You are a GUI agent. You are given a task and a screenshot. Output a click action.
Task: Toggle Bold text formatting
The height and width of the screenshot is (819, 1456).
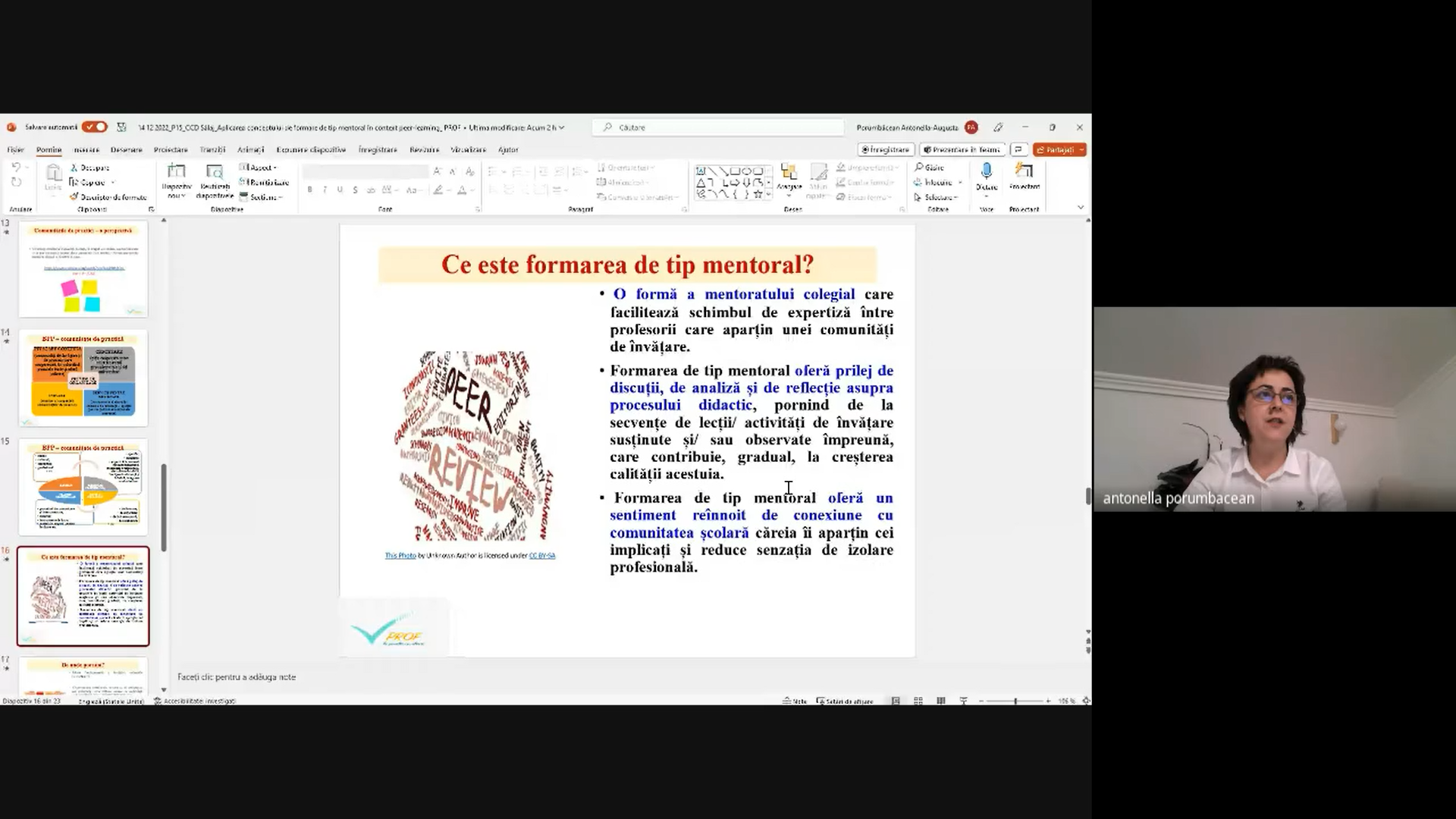pyautogui.click(x=310, y=190)
